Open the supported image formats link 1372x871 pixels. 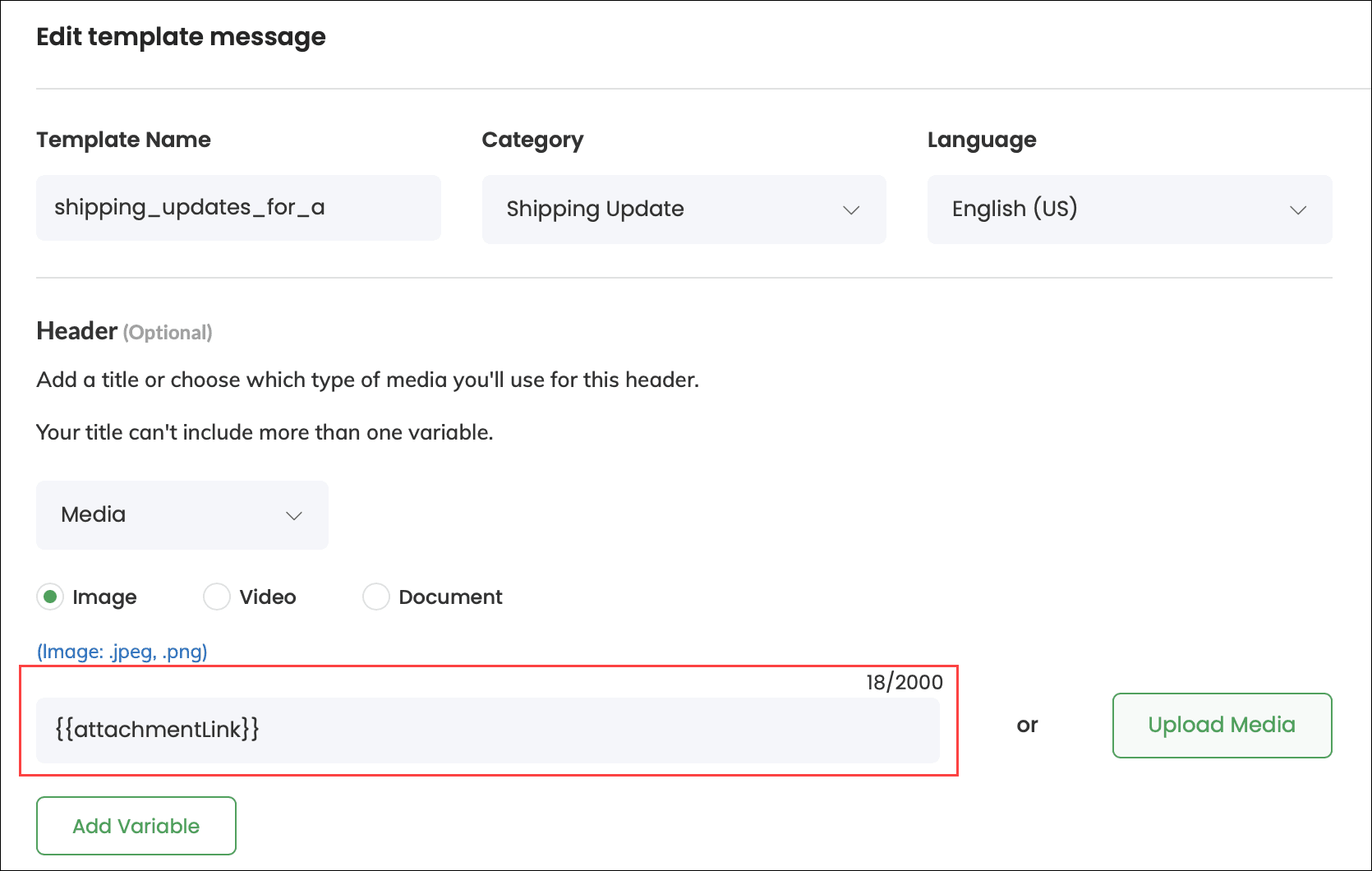click(121, 651)
